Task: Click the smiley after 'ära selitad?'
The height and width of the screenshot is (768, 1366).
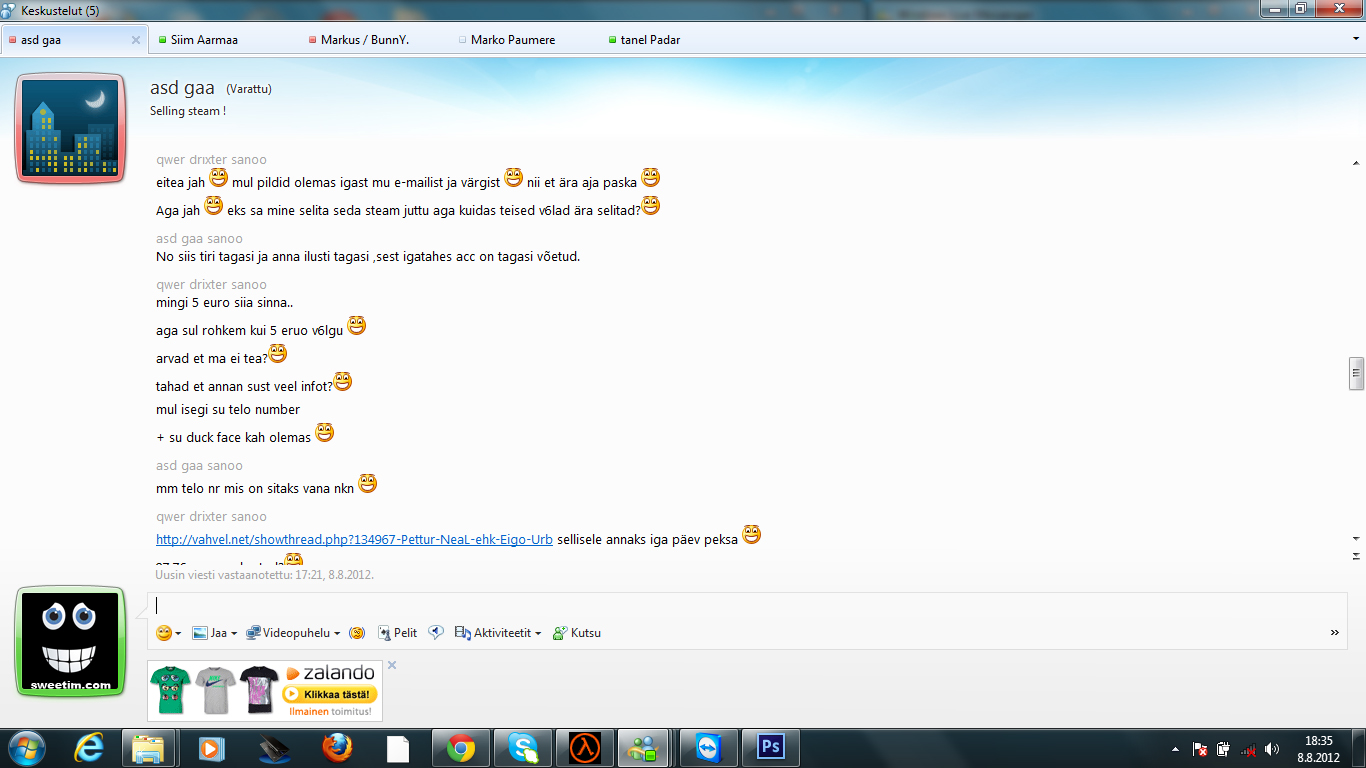Action: [650, 206]
